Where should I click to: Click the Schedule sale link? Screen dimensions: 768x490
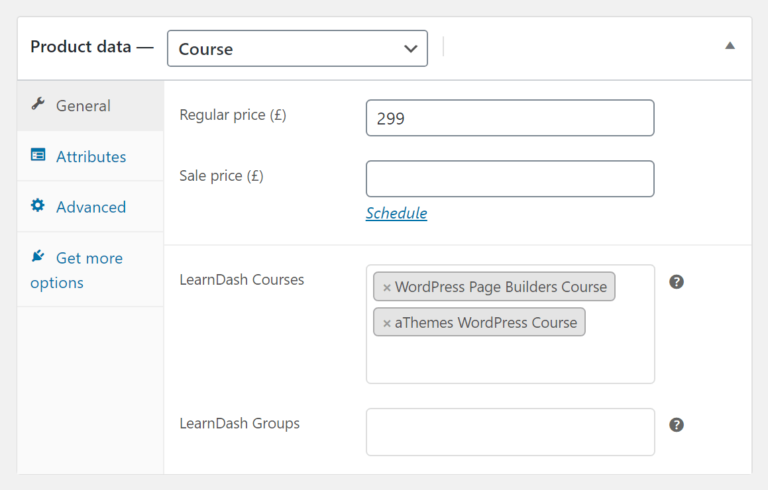396,213
